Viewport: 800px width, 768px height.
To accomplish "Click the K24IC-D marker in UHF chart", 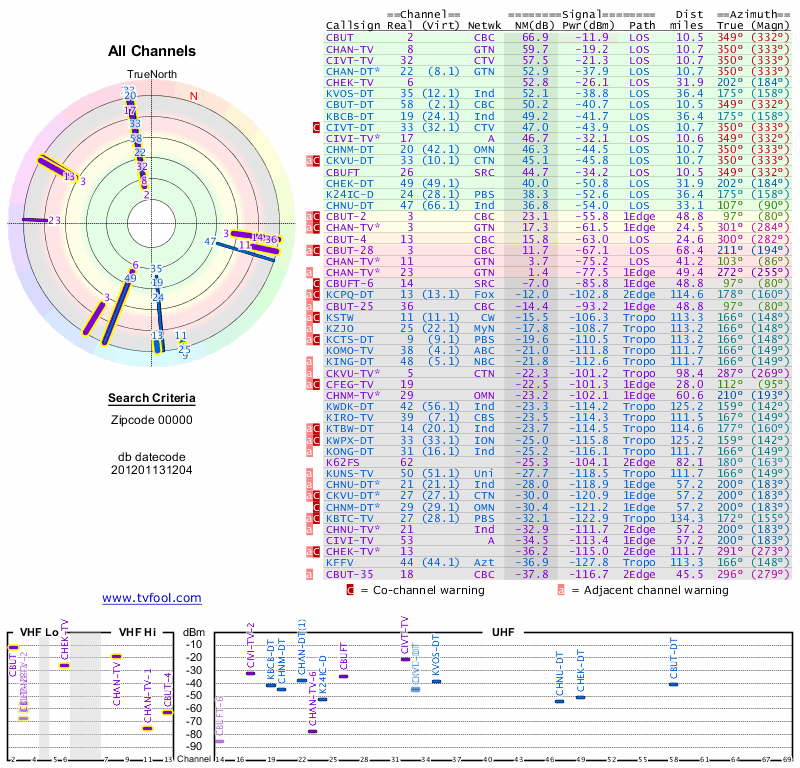I will point(322,699).
